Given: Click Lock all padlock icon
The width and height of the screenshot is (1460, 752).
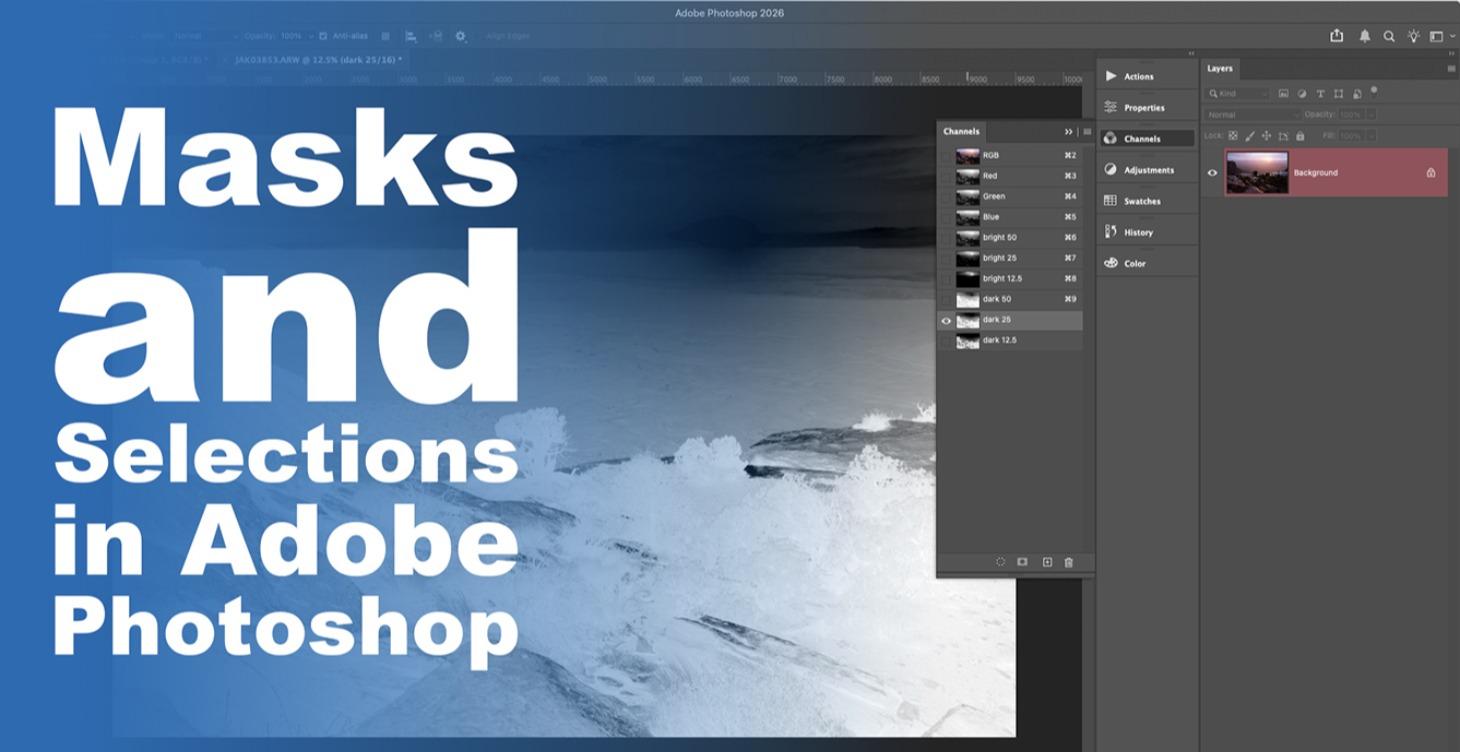Looking at the screenshot, I should click(x=1300, y=136).
